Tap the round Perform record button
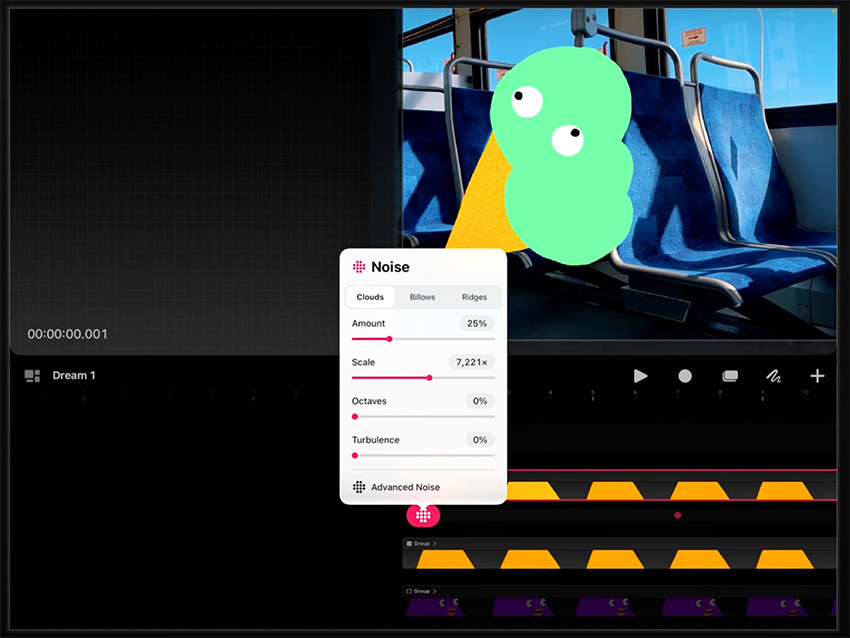The height and width of the screenshot is (638, 850). pos(685,376)
